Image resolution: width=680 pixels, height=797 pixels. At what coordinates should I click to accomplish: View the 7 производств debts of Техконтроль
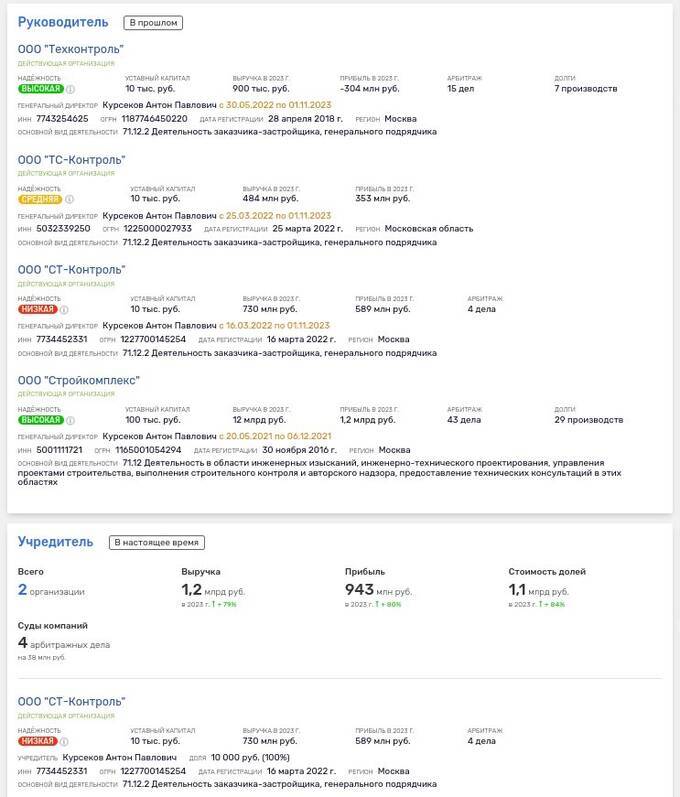586,89
